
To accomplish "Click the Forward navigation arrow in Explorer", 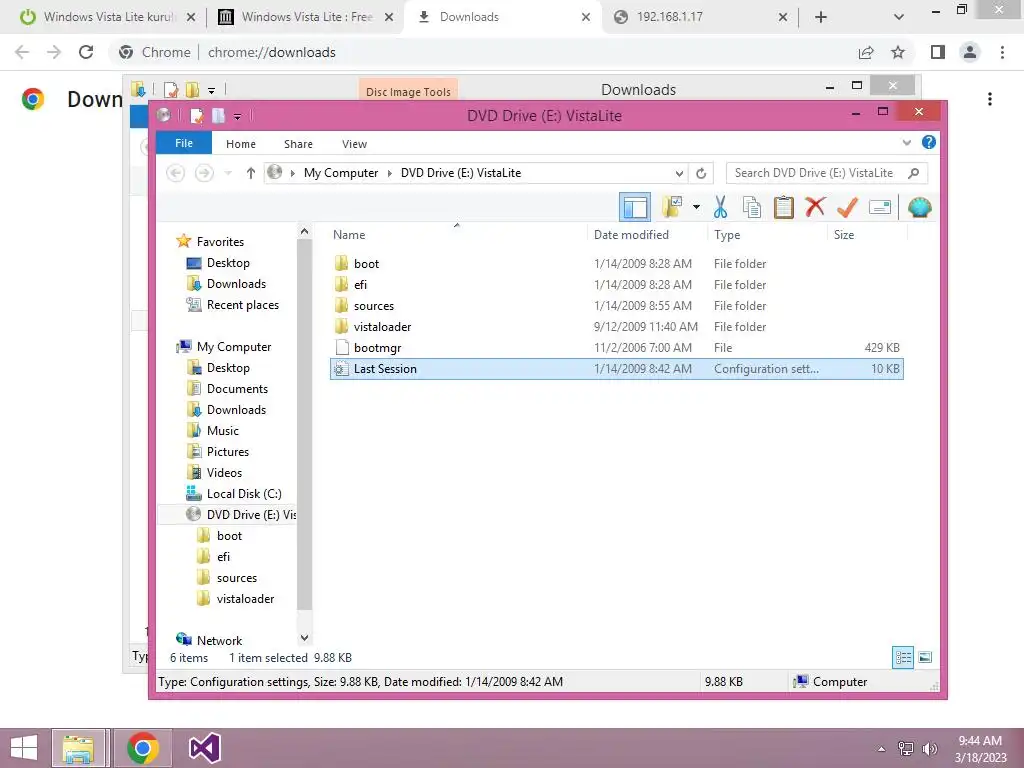I will [204, 173].
